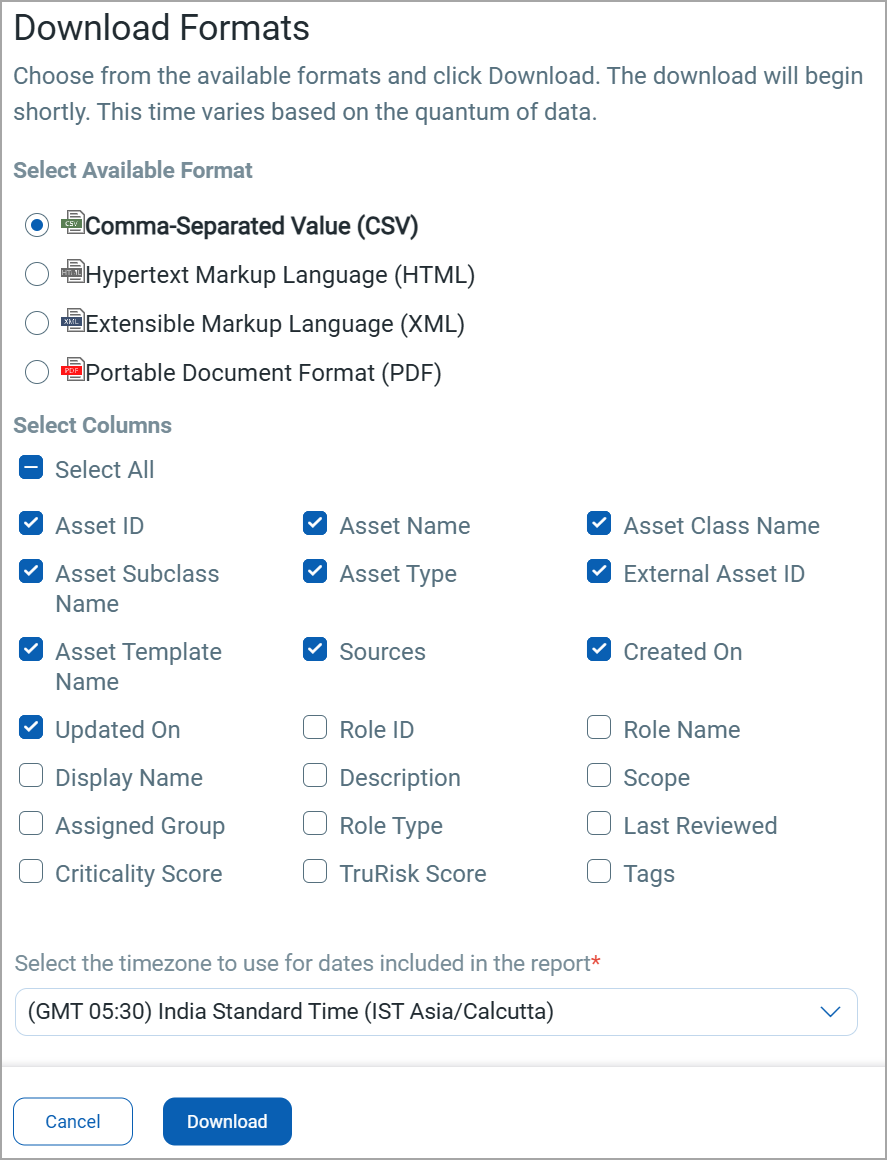Image resolution: width=887 pixels, height=1160 pixels.
Task: Click the XML file format icon
Action: pos(72,320)
